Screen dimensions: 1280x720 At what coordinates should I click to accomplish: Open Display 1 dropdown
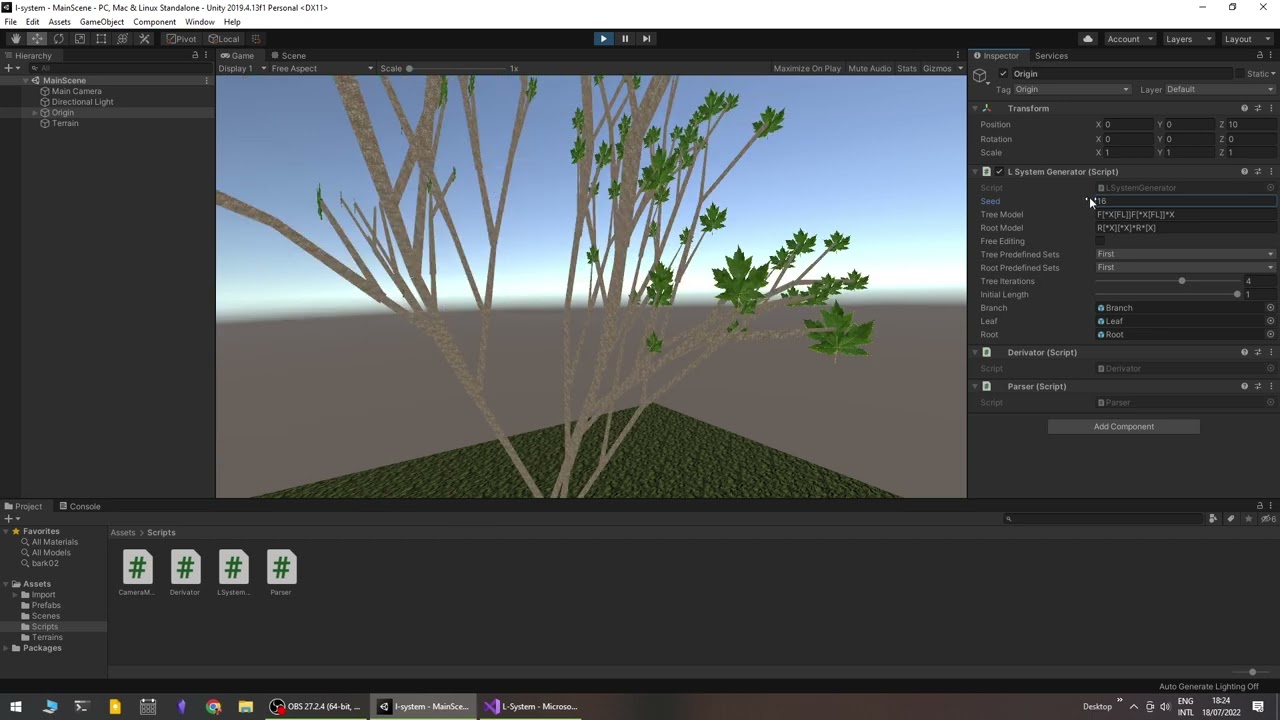(x=242, y=69)
